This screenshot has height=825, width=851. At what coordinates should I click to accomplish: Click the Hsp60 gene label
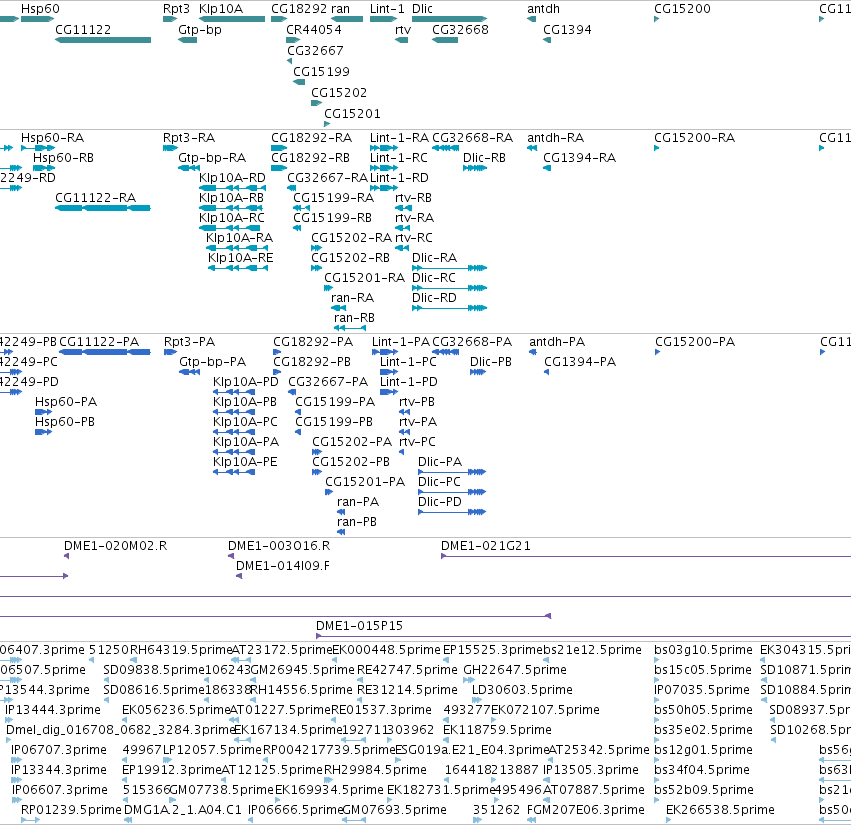(x=40, y=9)
